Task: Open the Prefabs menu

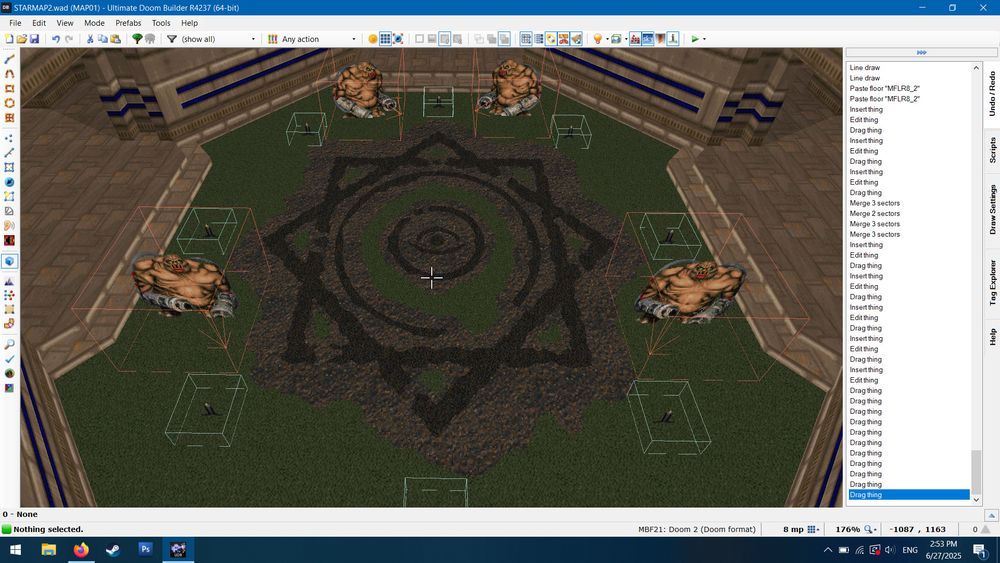Action: tap(128, 23)
